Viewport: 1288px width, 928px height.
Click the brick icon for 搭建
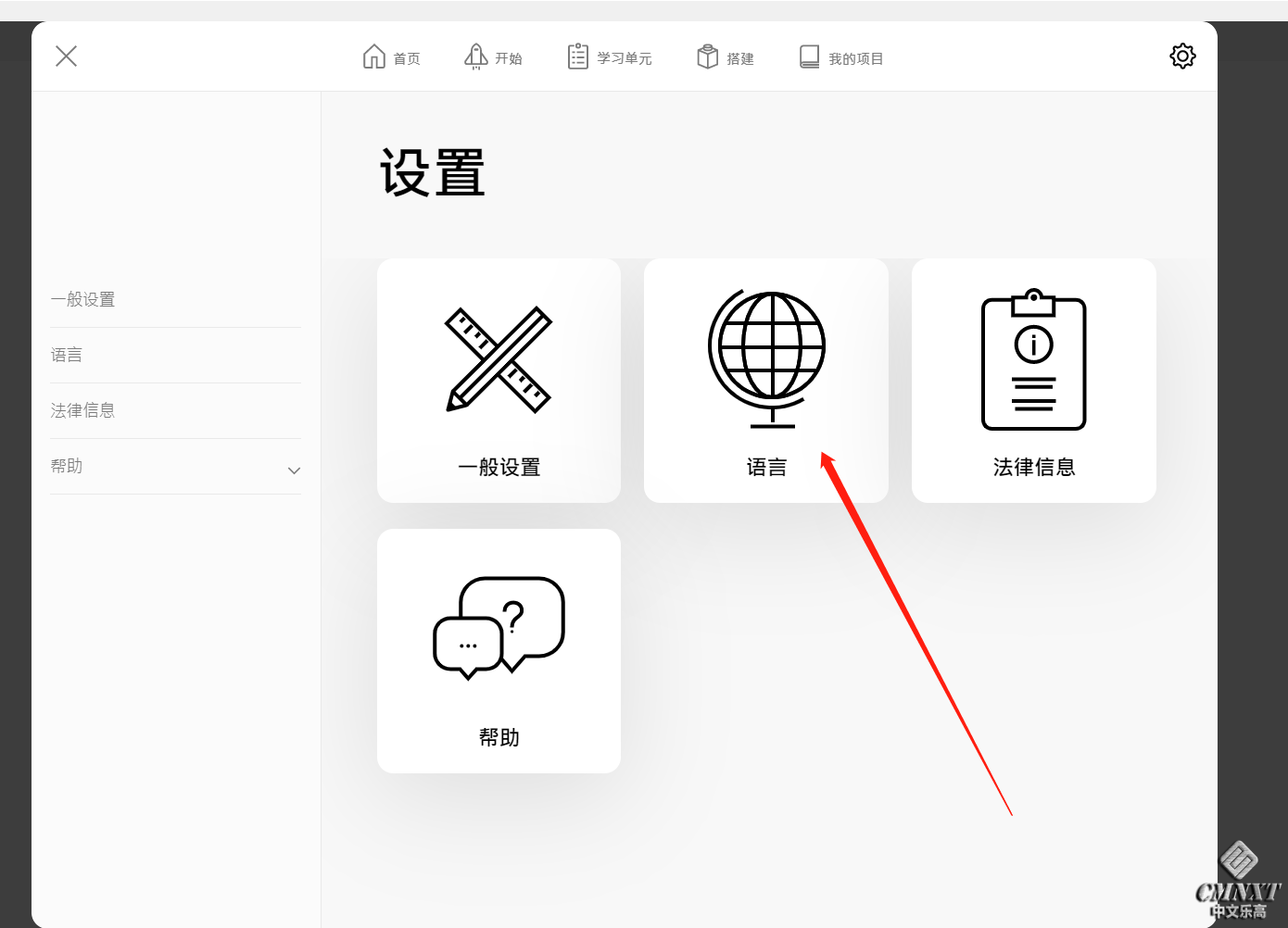707,56
